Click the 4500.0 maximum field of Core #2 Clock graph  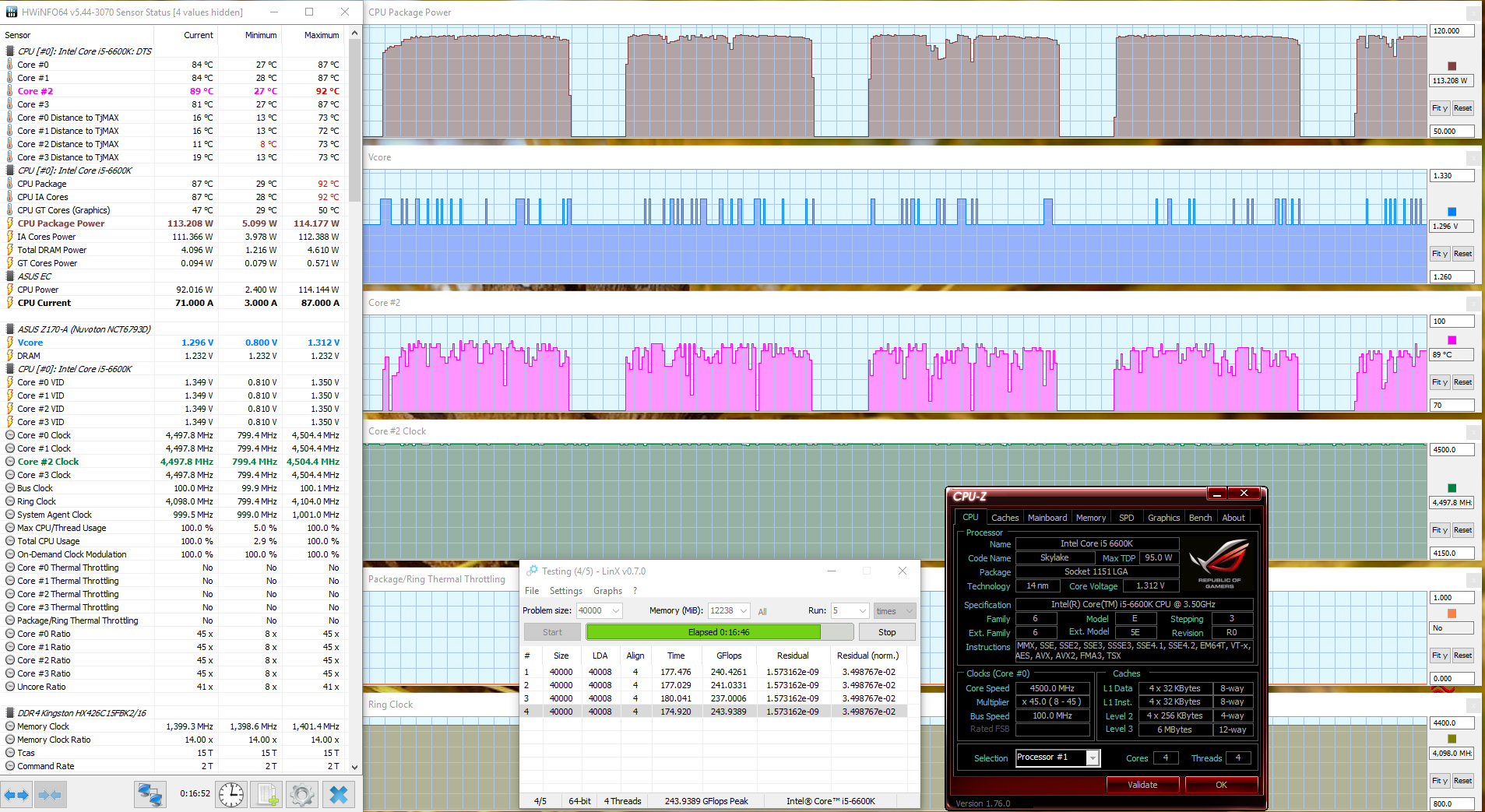pos(1452,450)
